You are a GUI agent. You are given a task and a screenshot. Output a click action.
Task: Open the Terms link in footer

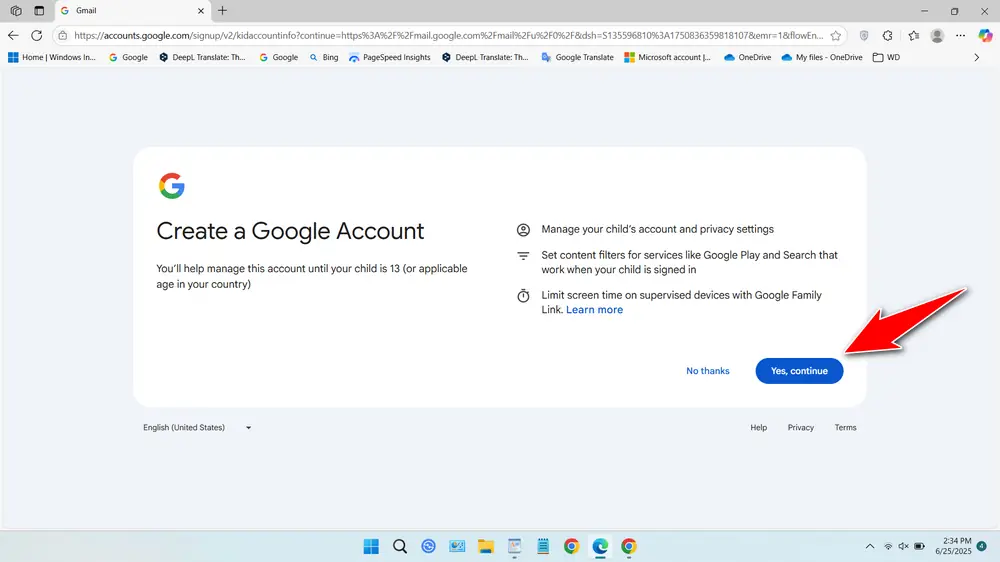point(845,427)
